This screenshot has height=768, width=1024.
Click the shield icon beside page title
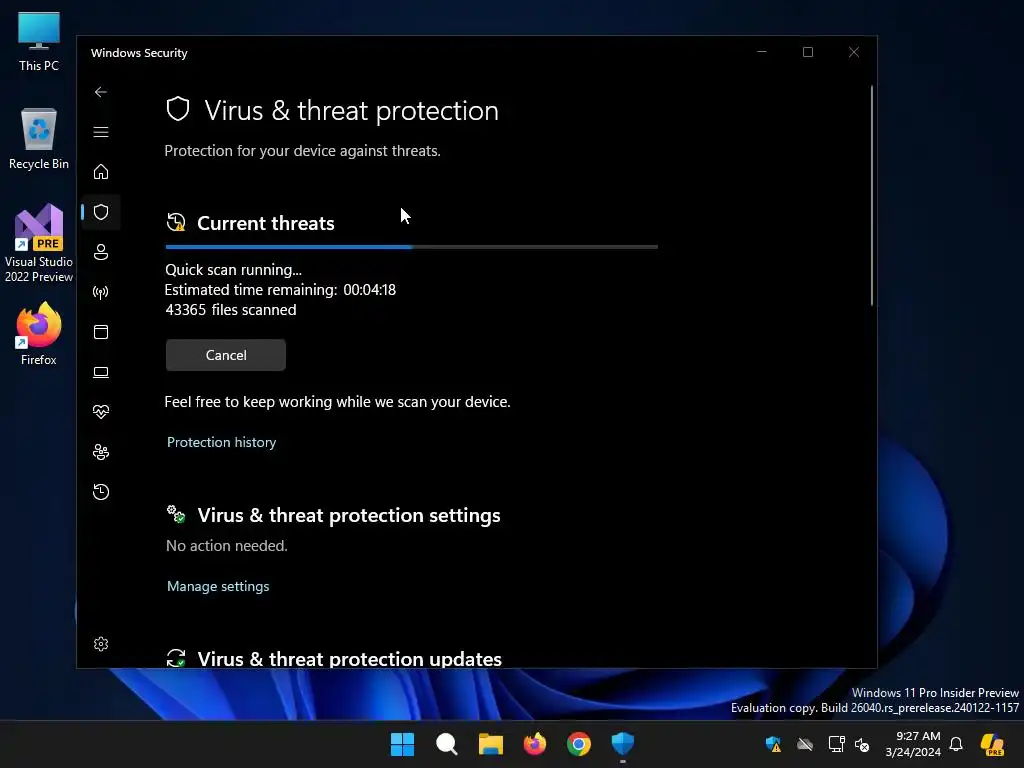[178, 110]
